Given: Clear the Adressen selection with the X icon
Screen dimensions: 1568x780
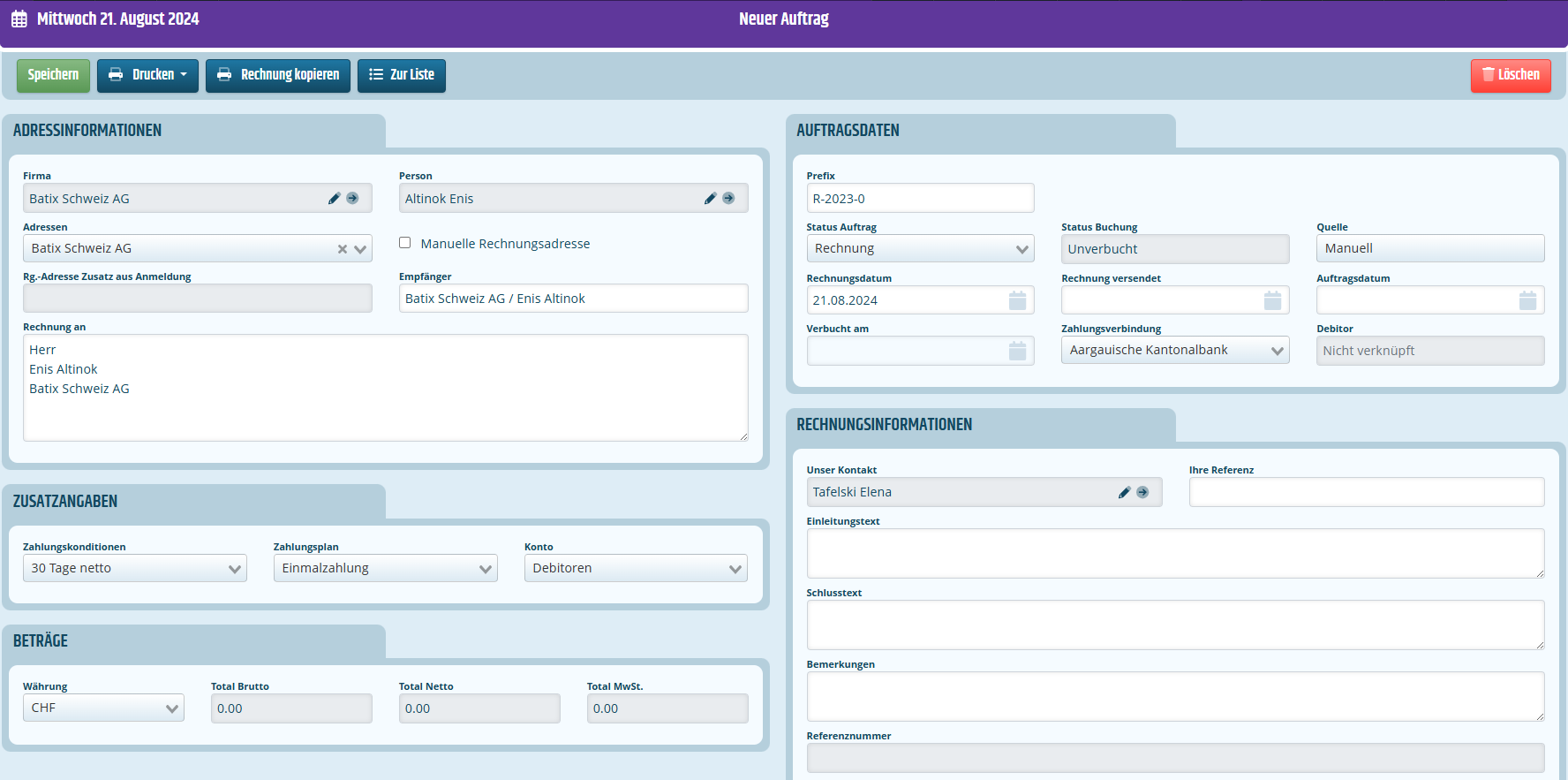Looking at the screenshot, I should pyautogui.click(x=343, y=249).
